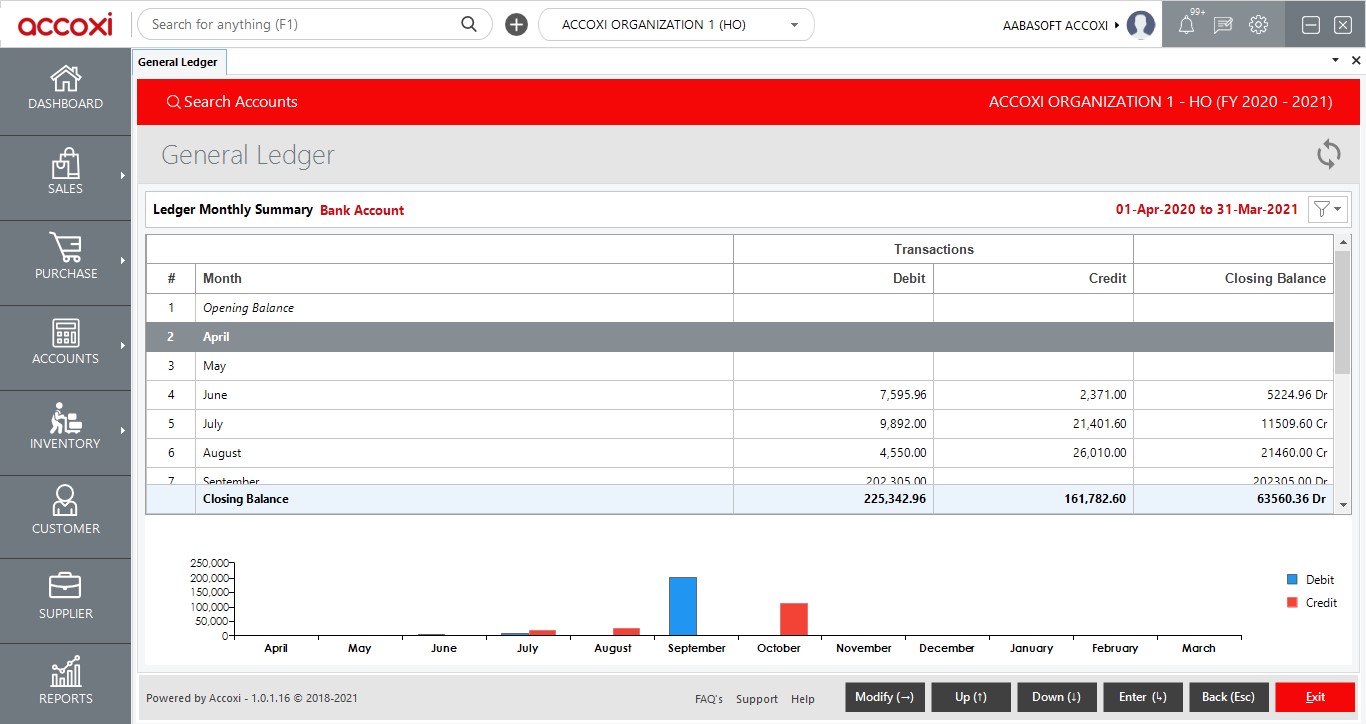Open the Accounts calculator module
Viewport: 1366px width, 724px height.
pos(65,343)
